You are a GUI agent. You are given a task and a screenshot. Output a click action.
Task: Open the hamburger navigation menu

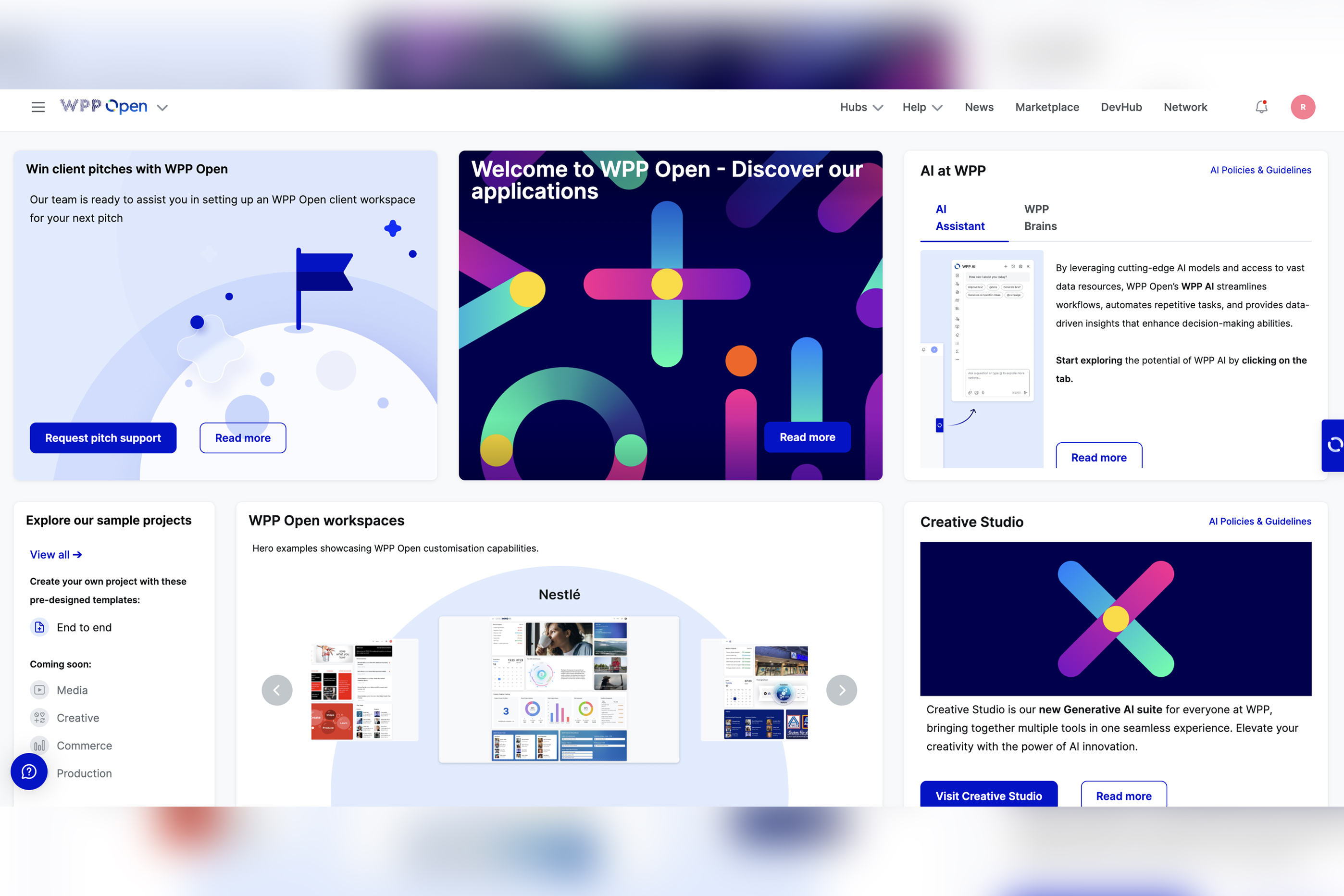(37, 107)
